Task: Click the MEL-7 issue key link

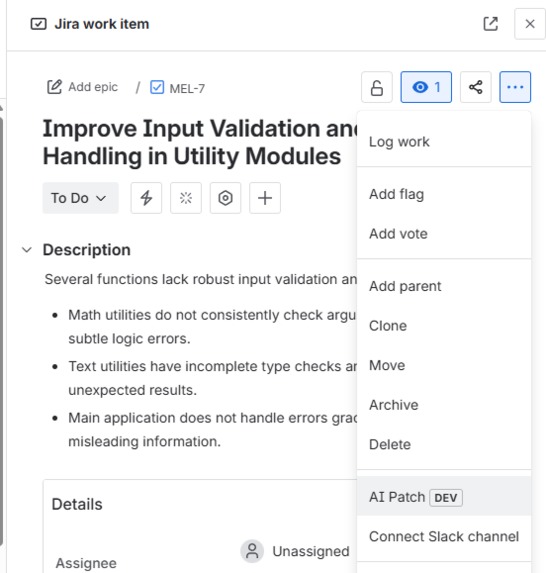Action: [x=187, y=88]
